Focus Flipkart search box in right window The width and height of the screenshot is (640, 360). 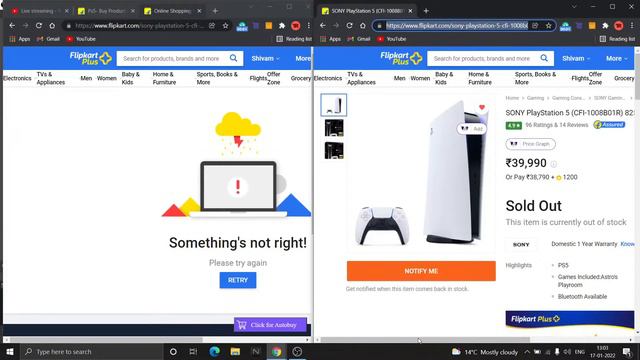point(482,58)
